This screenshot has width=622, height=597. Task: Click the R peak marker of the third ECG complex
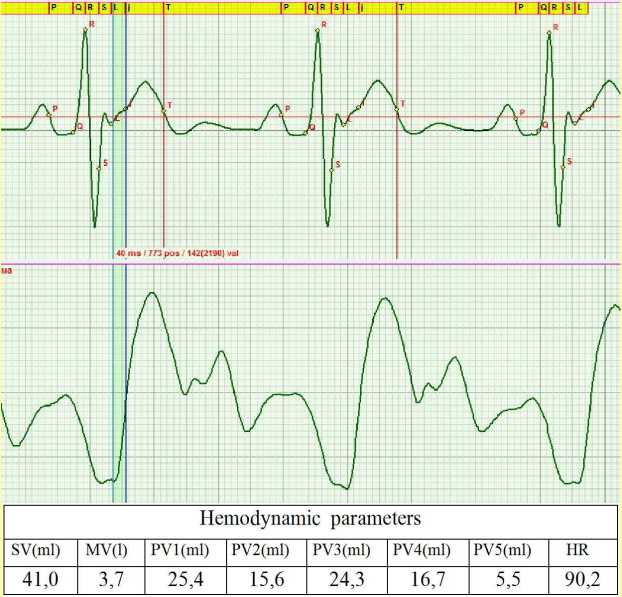[x=549, y=33]
